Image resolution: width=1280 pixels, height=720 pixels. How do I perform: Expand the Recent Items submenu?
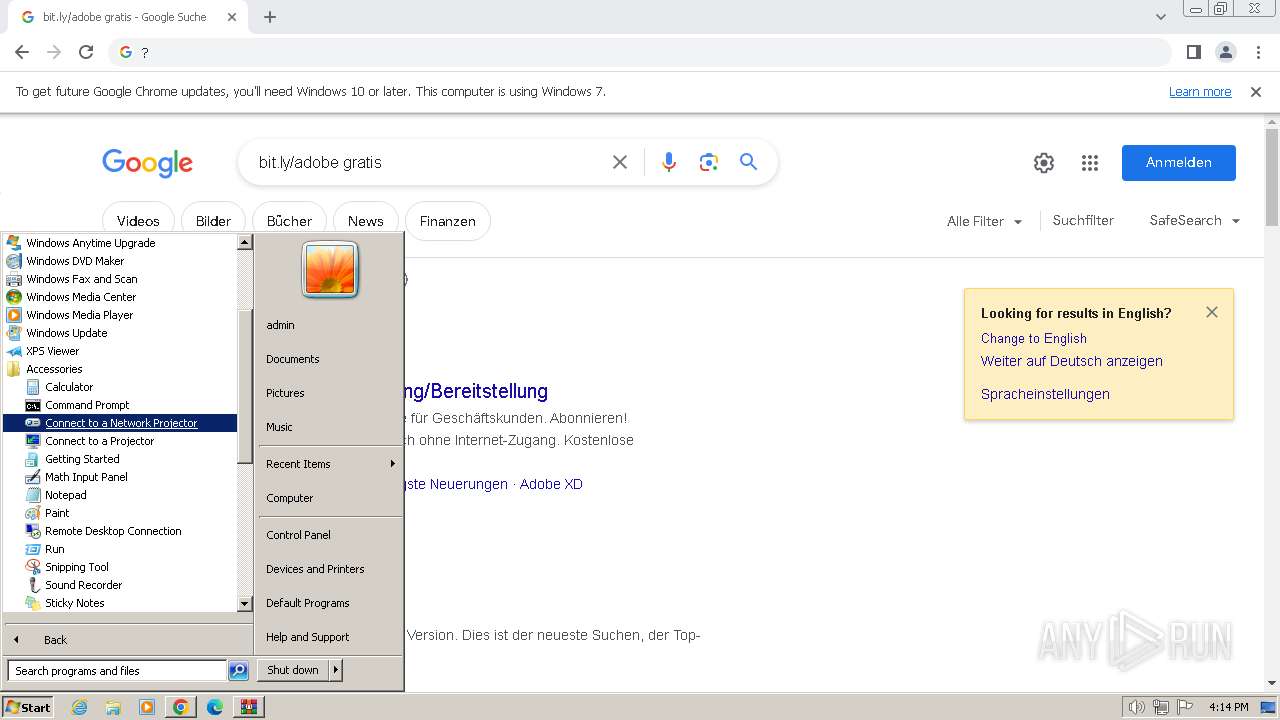(330, 464)
